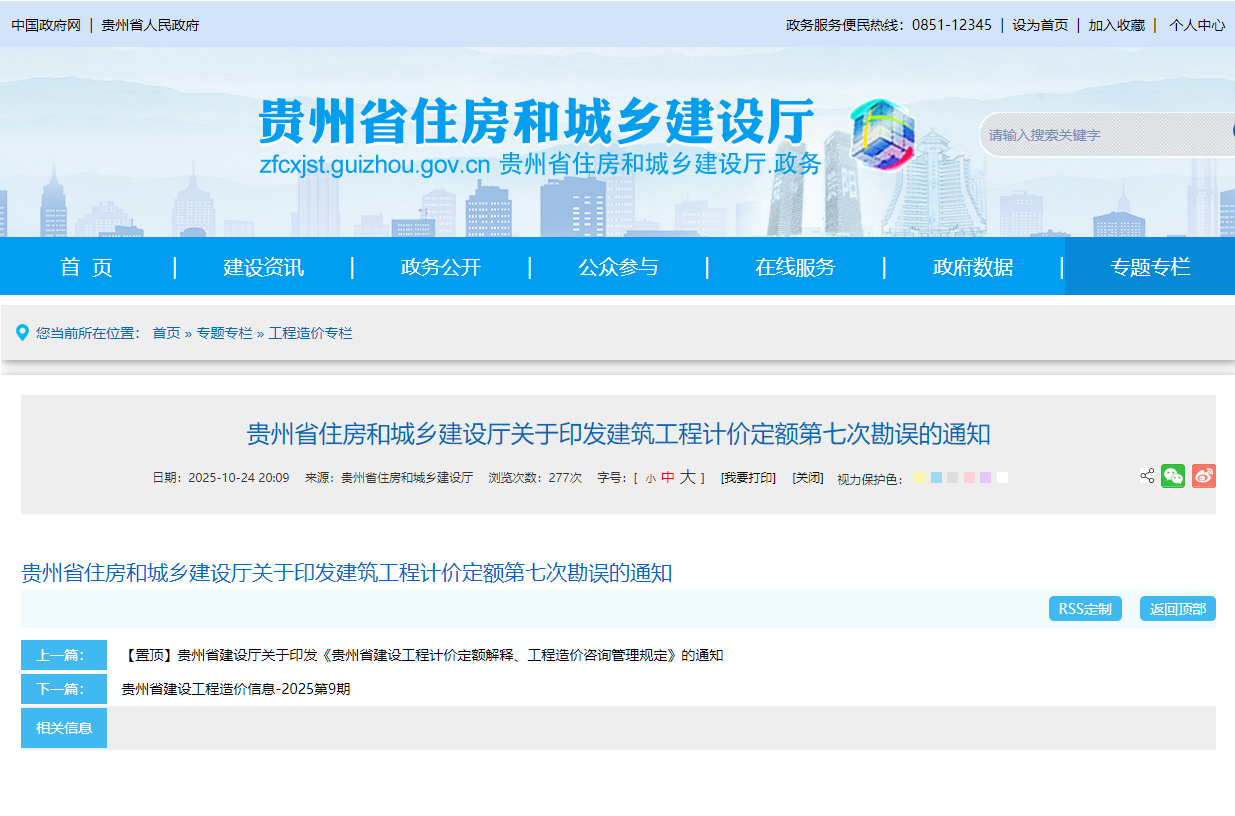Pick the blue eye-protection color

pyautogui.click(x=936, y=478)
